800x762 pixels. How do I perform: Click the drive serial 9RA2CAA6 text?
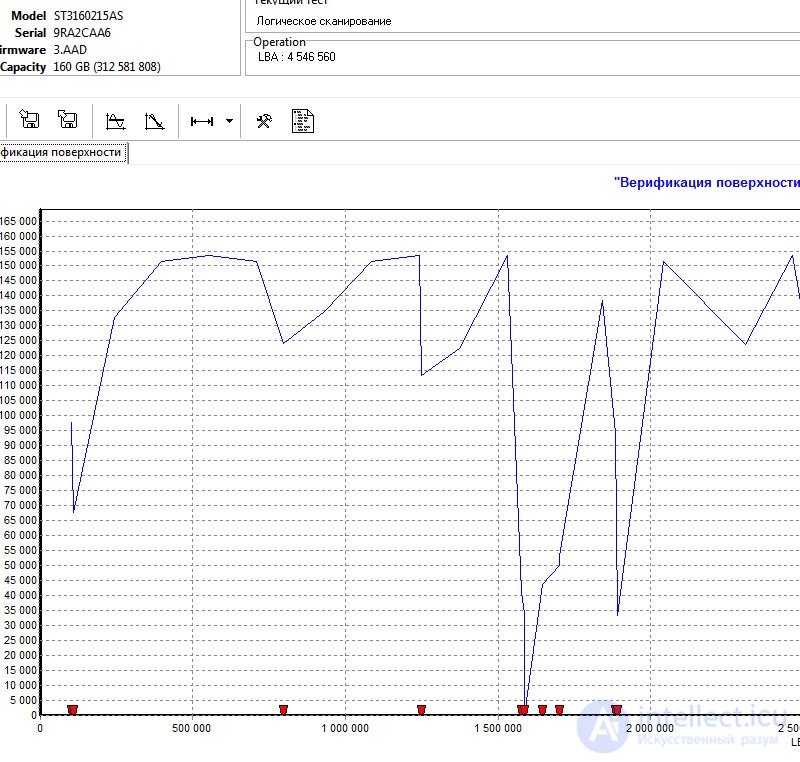[82, 33]
